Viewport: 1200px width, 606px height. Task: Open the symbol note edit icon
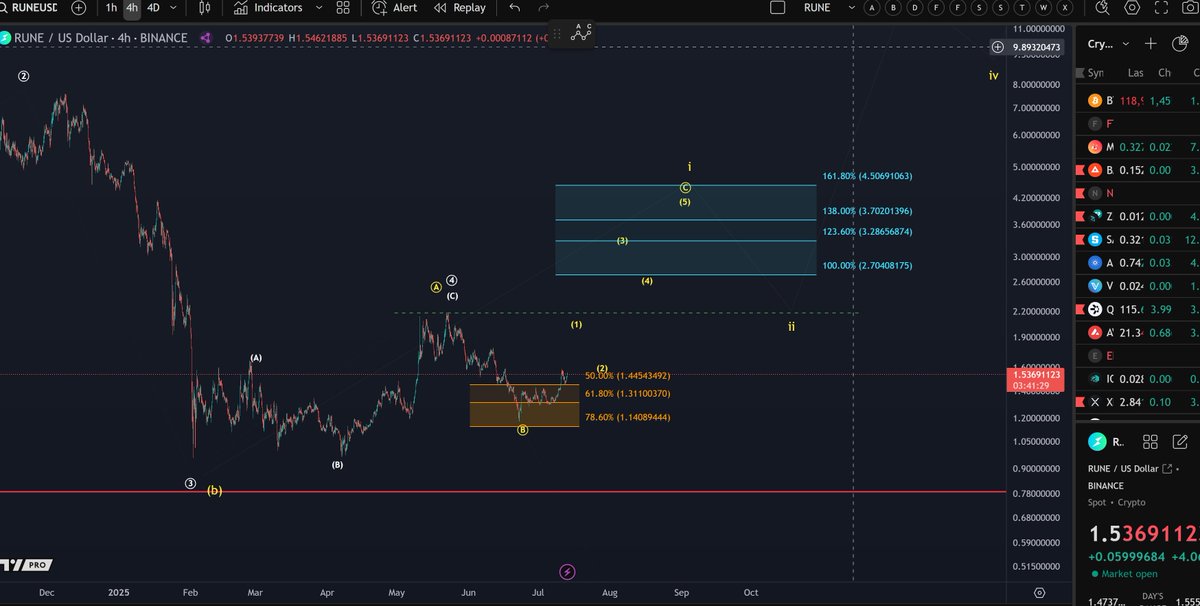tap(1180, 441)
